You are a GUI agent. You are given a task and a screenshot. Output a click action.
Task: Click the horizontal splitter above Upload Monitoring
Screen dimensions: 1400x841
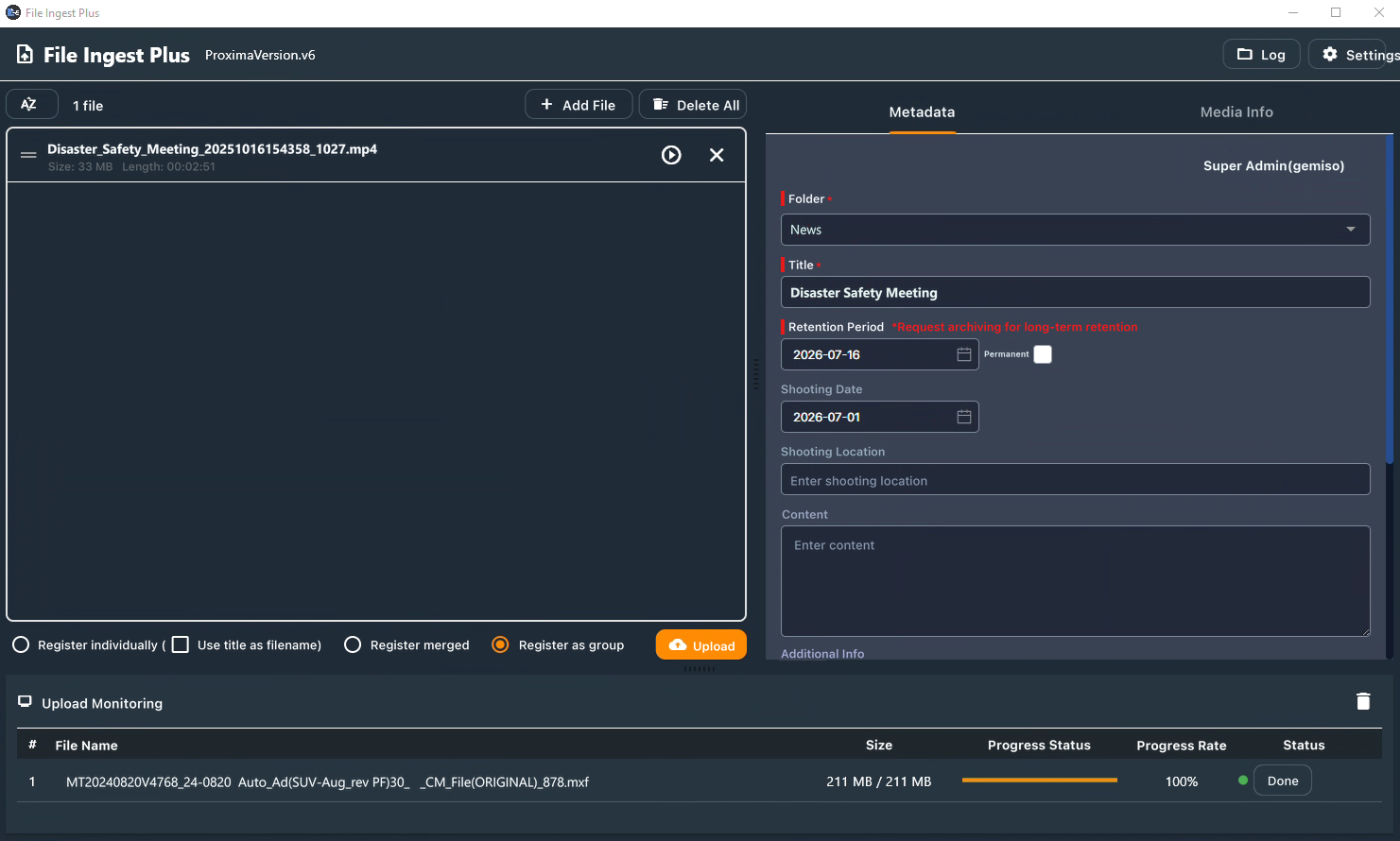pyautogui.click(x=700, y=668)
